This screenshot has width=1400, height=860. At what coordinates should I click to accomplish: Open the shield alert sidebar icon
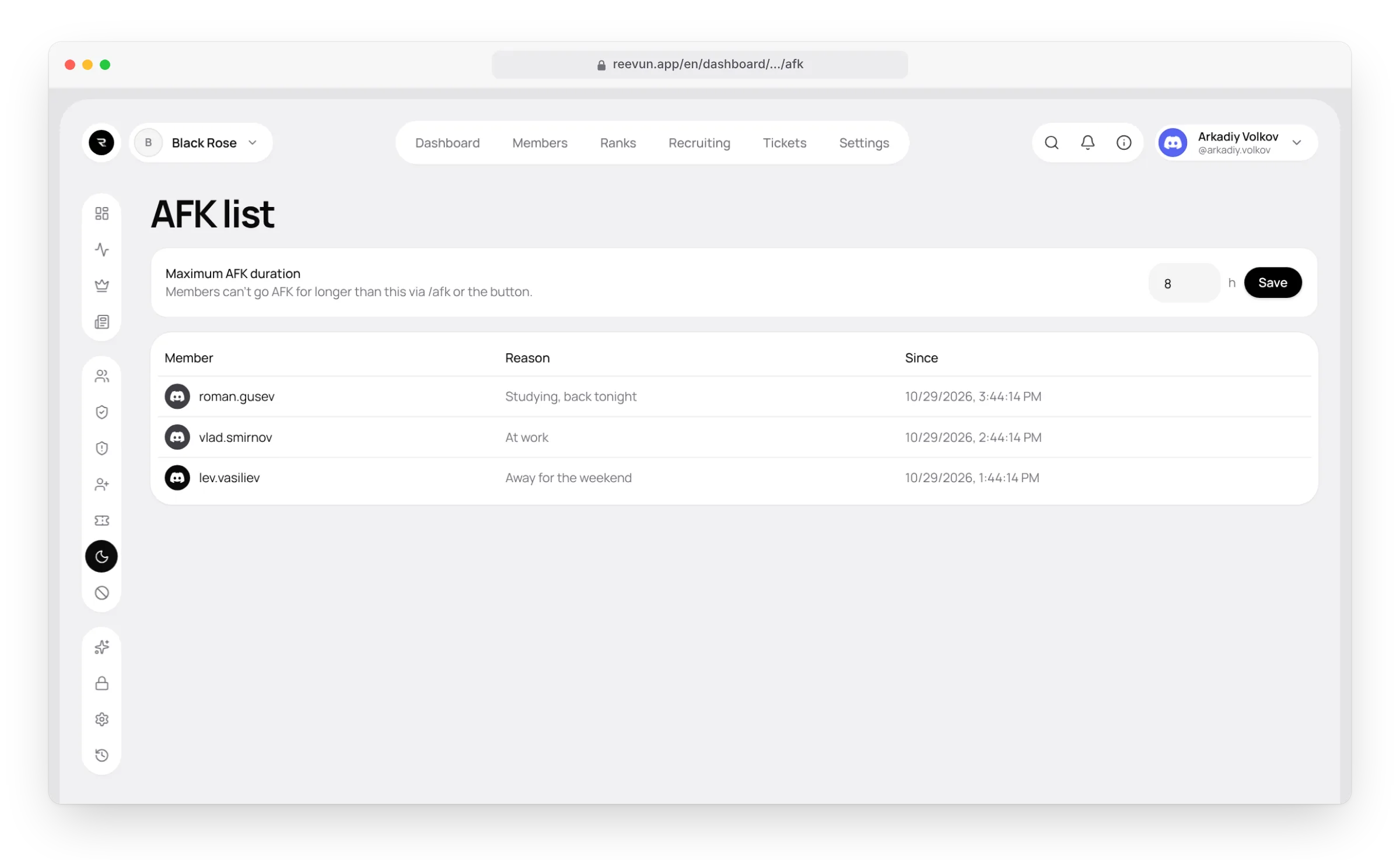coord(101,448)
